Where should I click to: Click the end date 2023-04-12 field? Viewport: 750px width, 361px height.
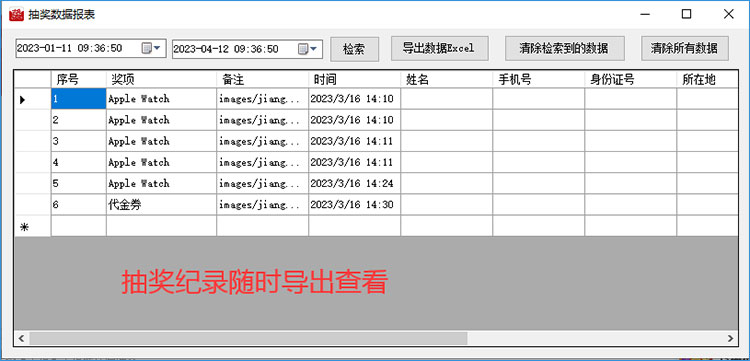point(234,49)
